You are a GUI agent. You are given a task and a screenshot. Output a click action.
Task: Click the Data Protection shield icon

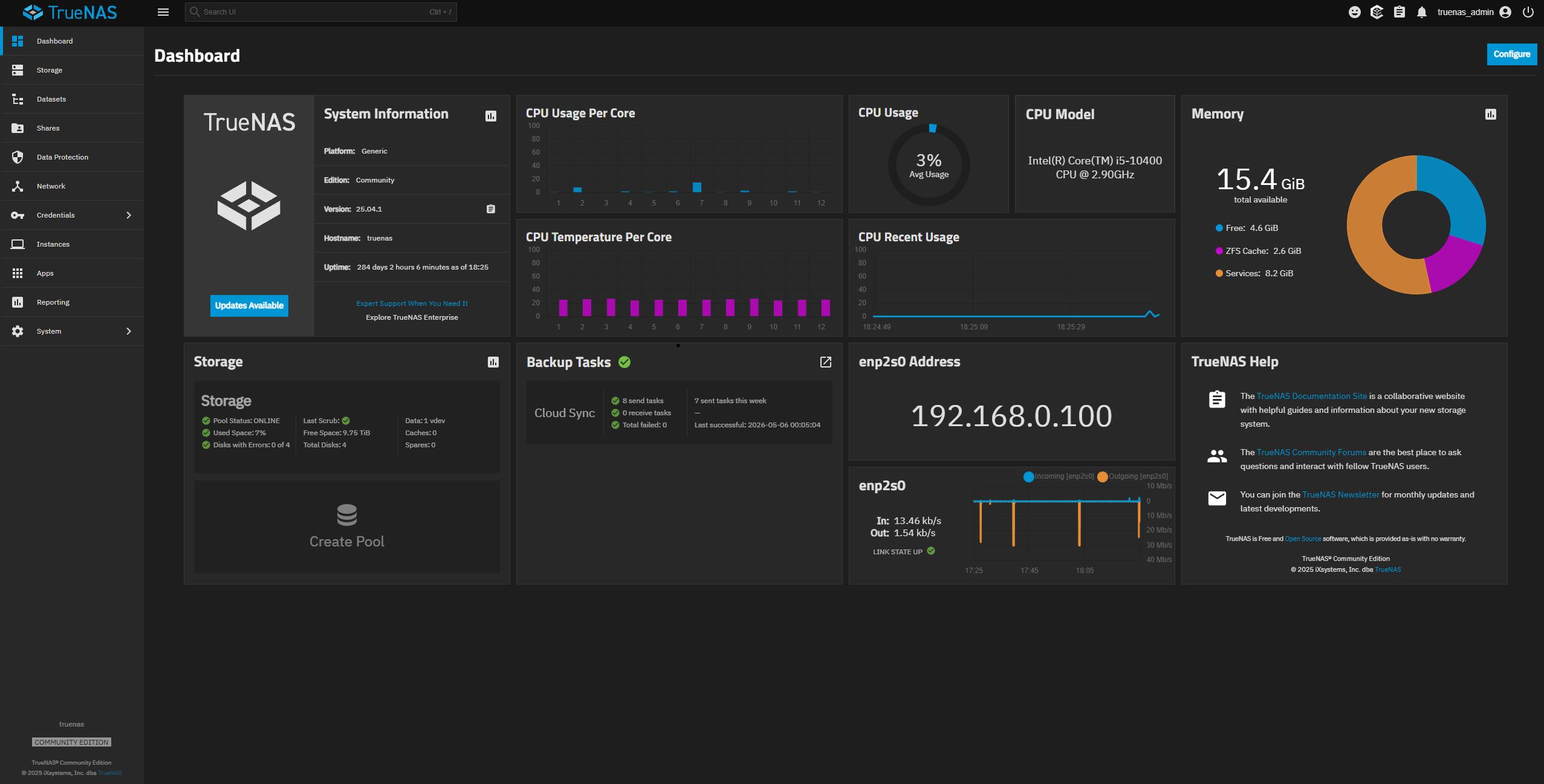(x=18, y=157)
